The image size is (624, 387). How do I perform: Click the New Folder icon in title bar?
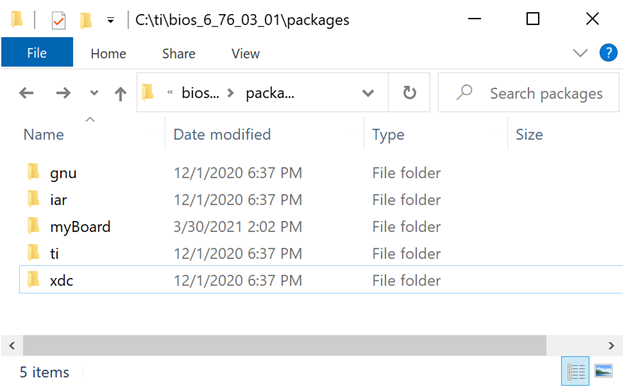click(86, 20)
